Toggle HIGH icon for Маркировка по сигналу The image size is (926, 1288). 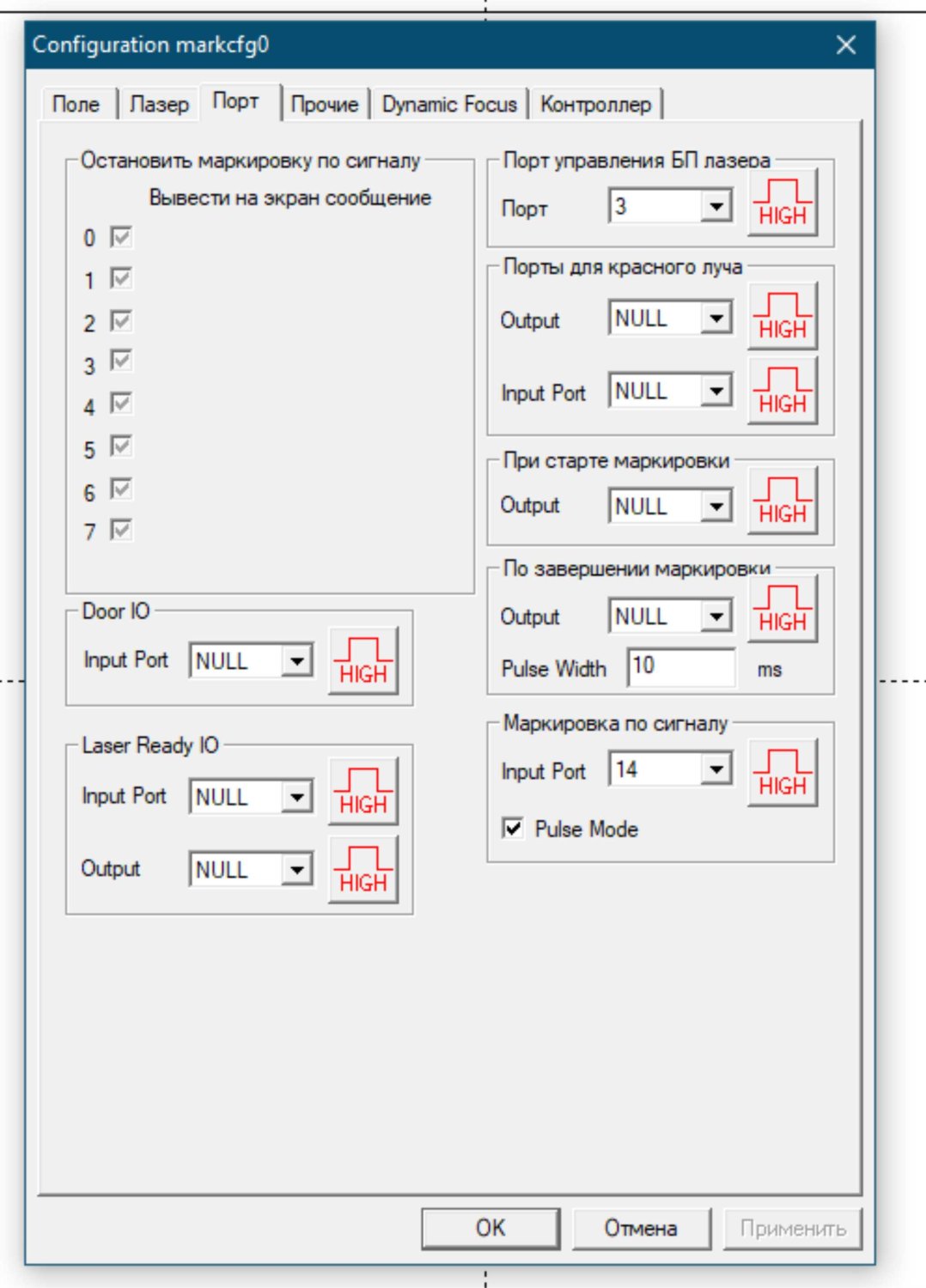(x=782, y=774)
